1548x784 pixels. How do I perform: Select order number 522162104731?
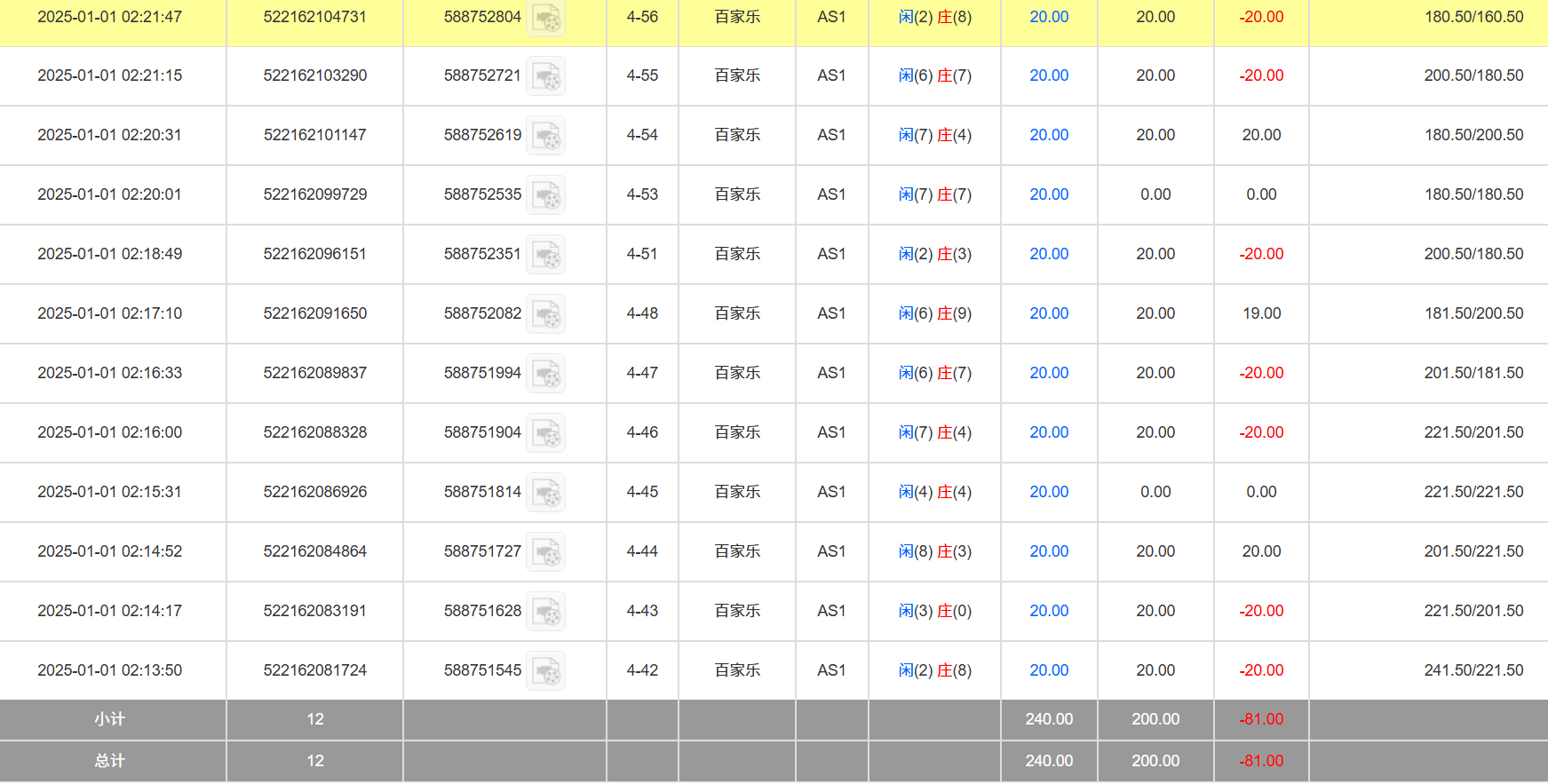tap(314, 17)
